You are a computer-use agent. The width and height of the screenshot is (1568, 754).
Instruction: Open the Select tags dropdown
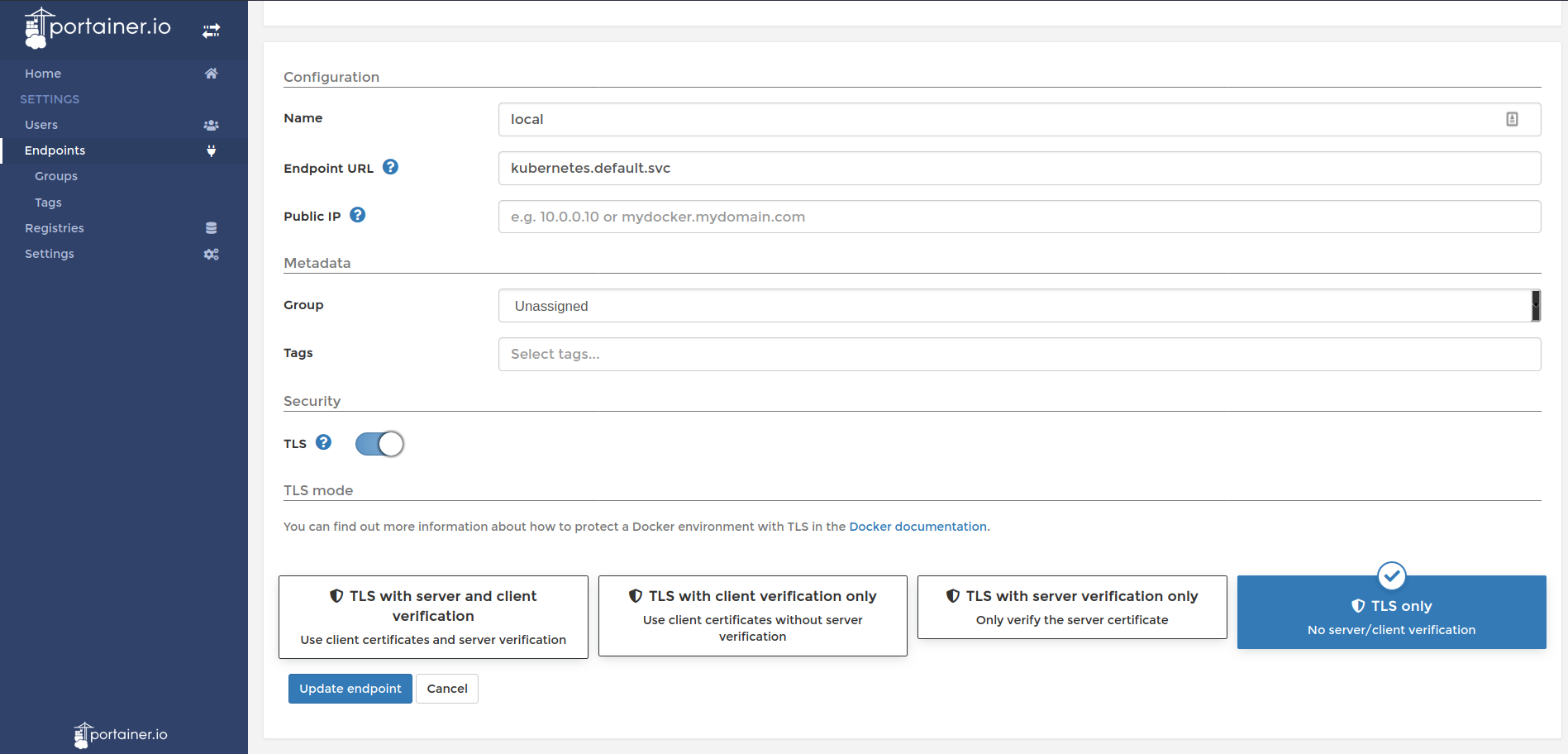[1020, 354]
